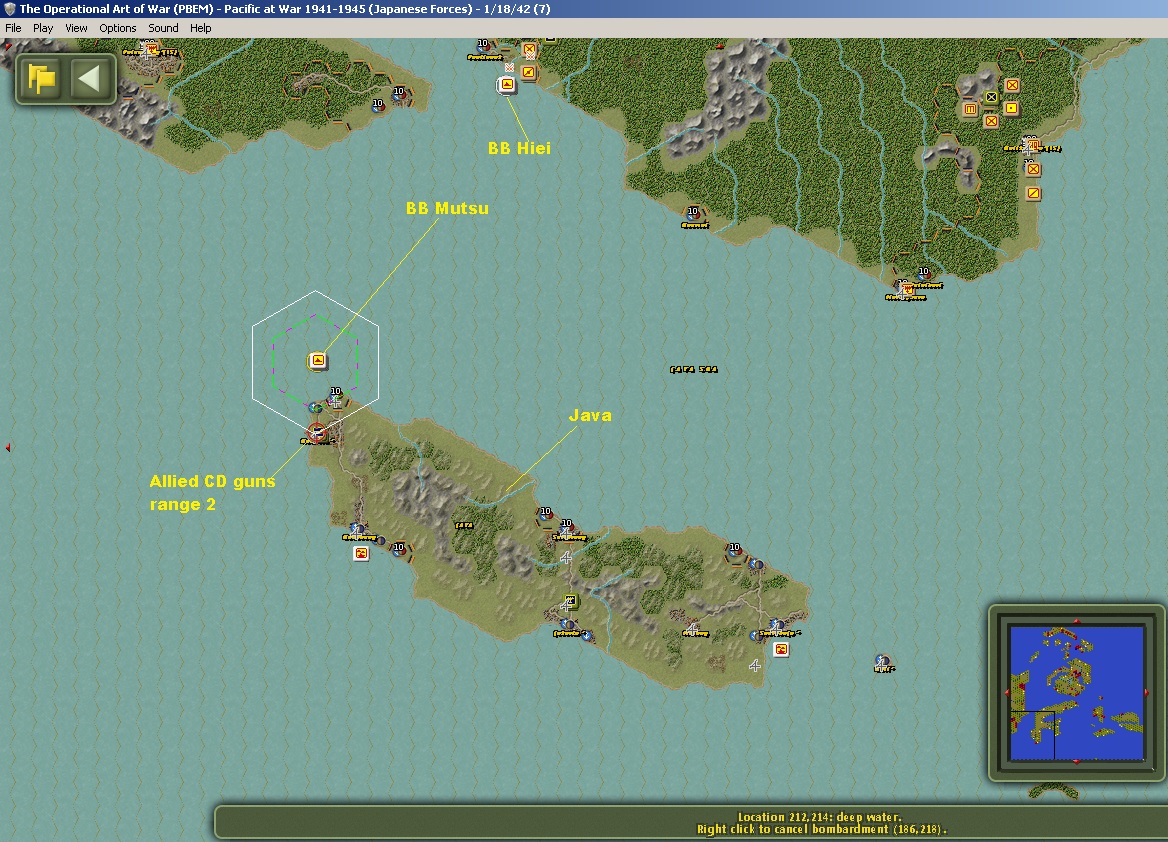Click the 'Right click to cancel bombardment' message
Screen dimensions: 1168x842
point(822,829)
